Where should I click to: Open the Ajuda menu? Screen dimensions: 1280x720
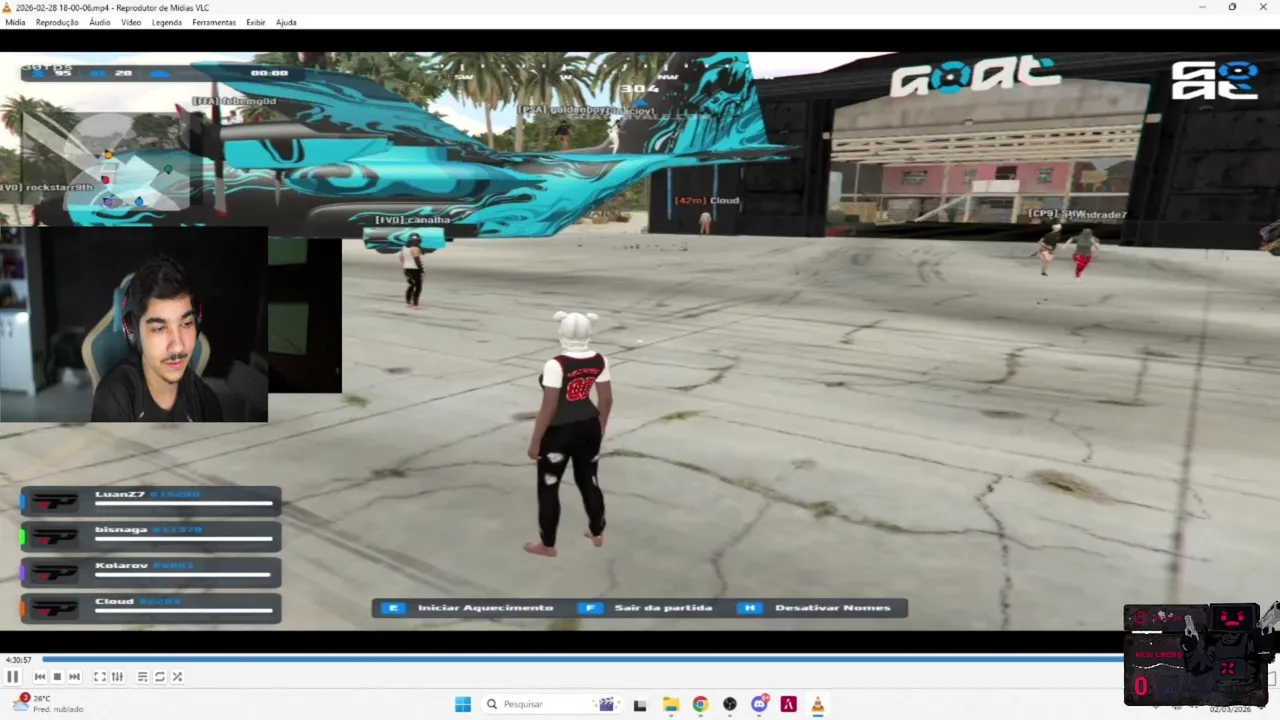[286, 22]
